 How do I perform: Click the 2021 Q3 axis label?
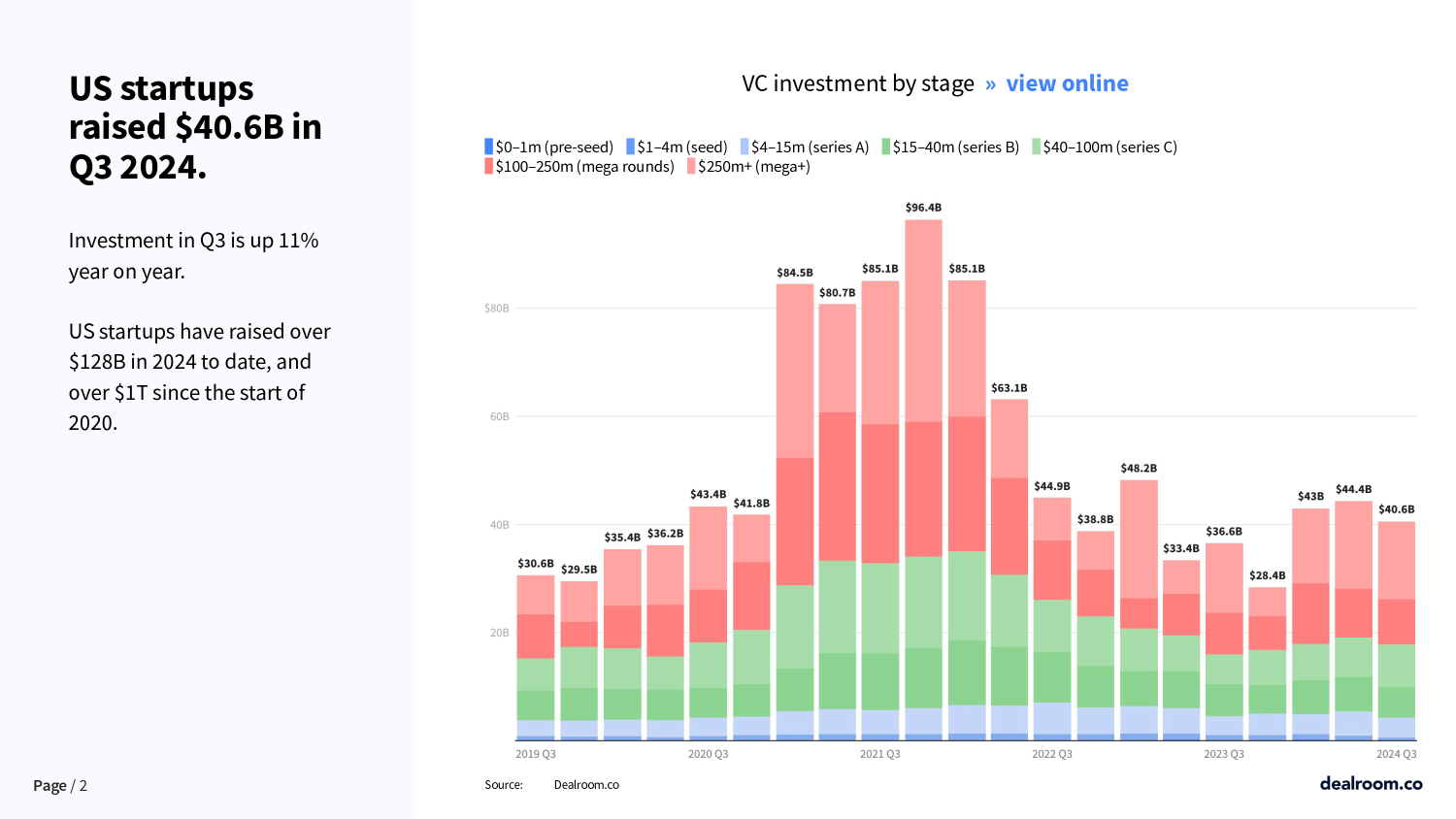(x=879, y=754)
